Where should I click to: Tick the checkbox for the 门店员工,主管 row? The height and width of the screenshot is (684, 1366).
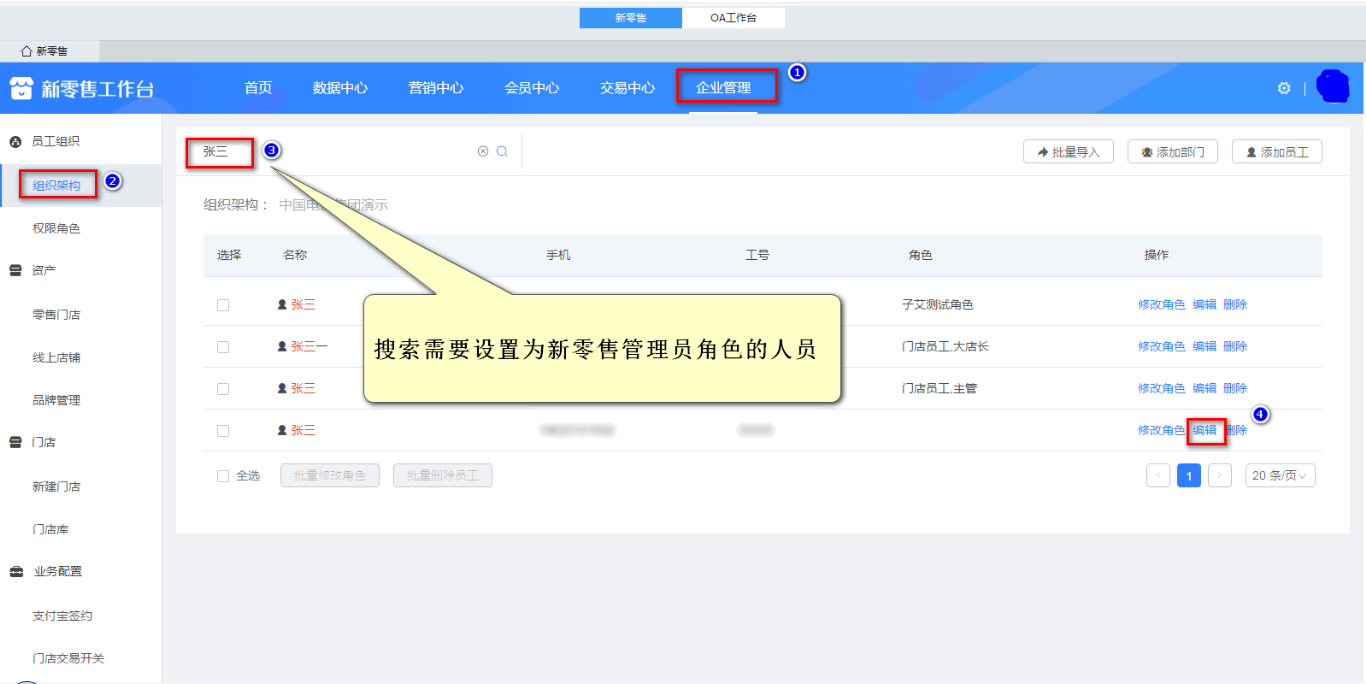pos(223,389)
